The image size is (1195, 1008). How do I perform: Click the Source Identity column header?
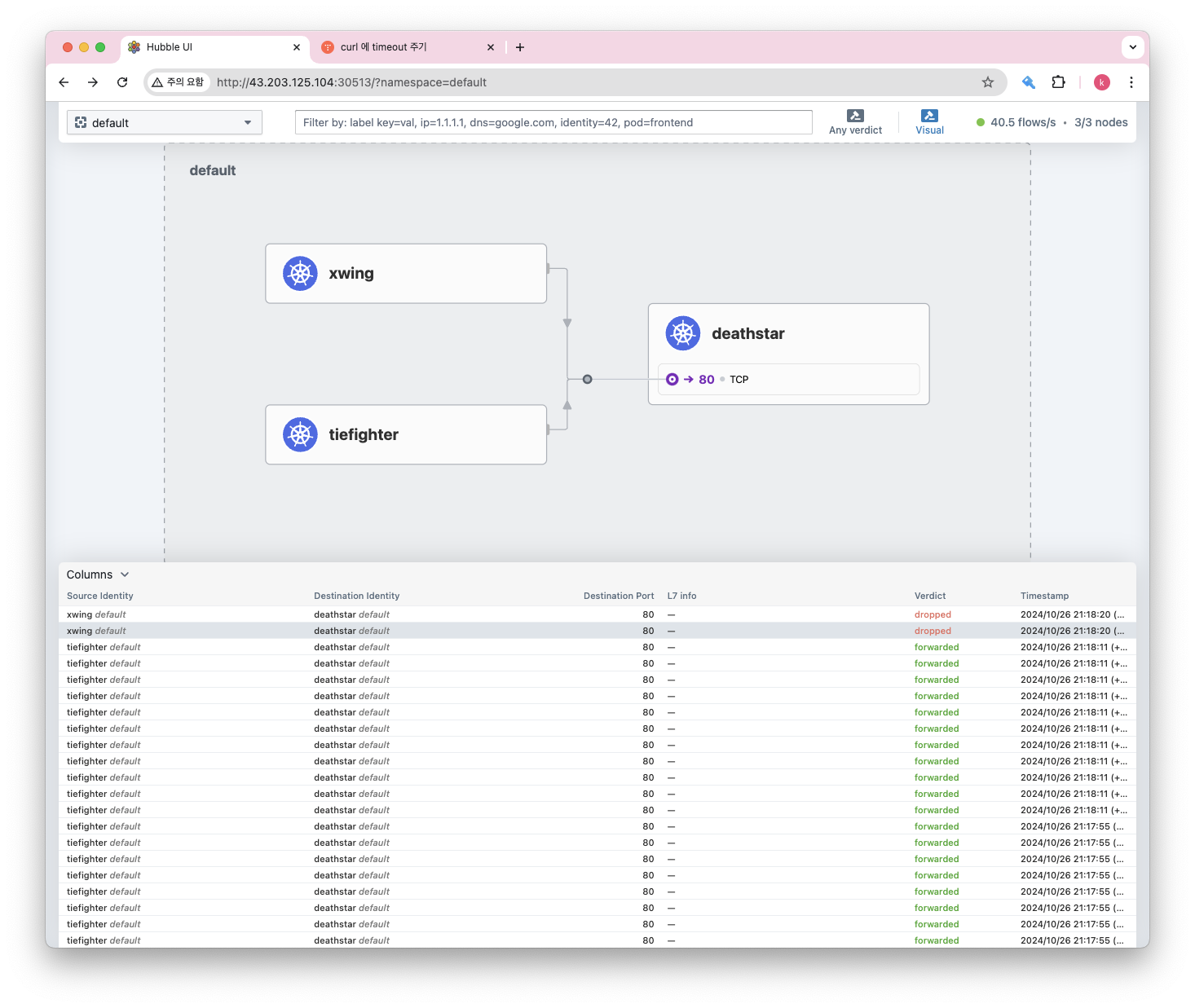coord(100,596)
